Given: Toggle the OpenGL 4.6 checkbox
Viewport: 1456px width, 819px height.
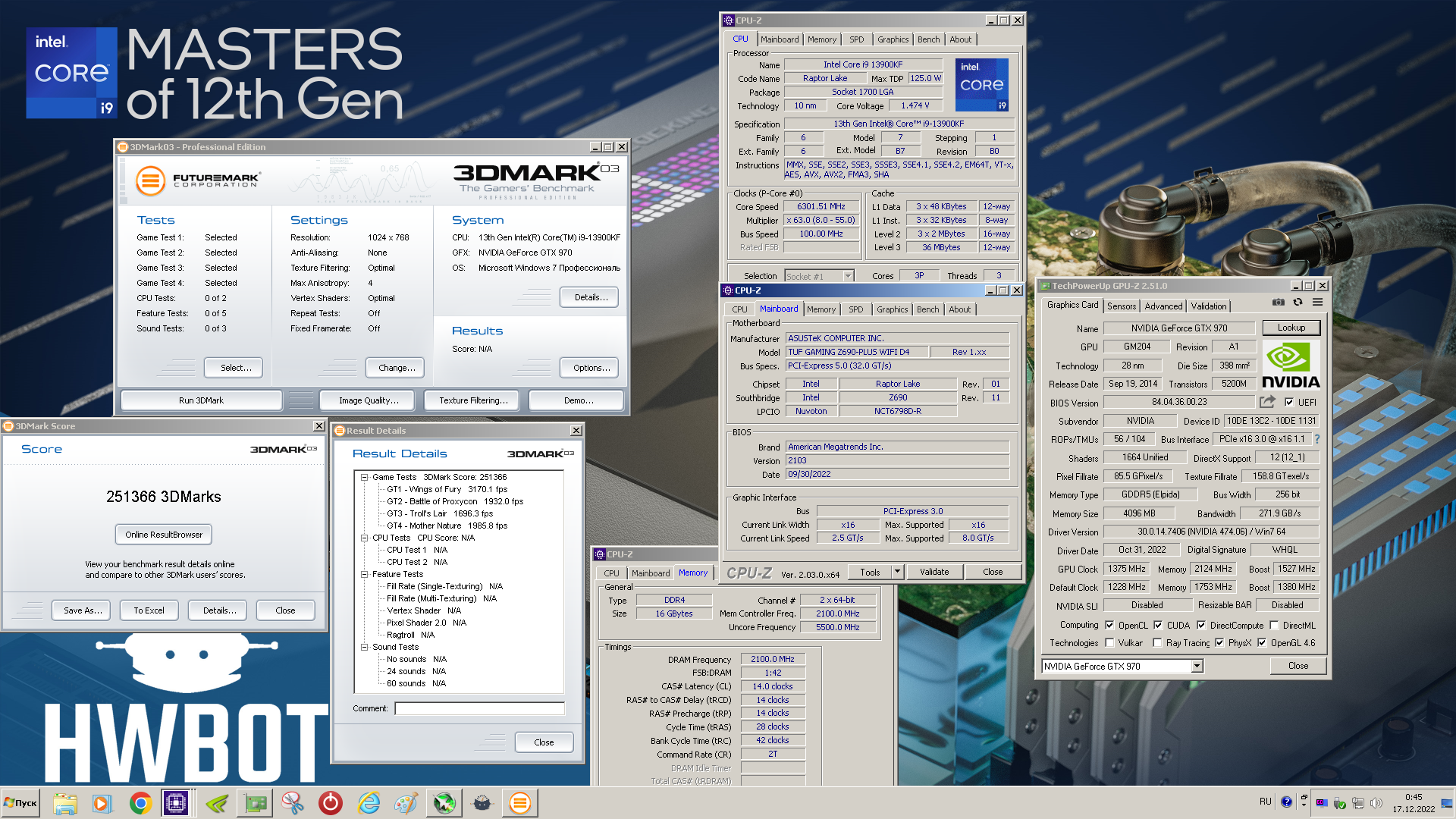Looking at the screenshot, I should pyautogui.click(x=1262, y=643).
